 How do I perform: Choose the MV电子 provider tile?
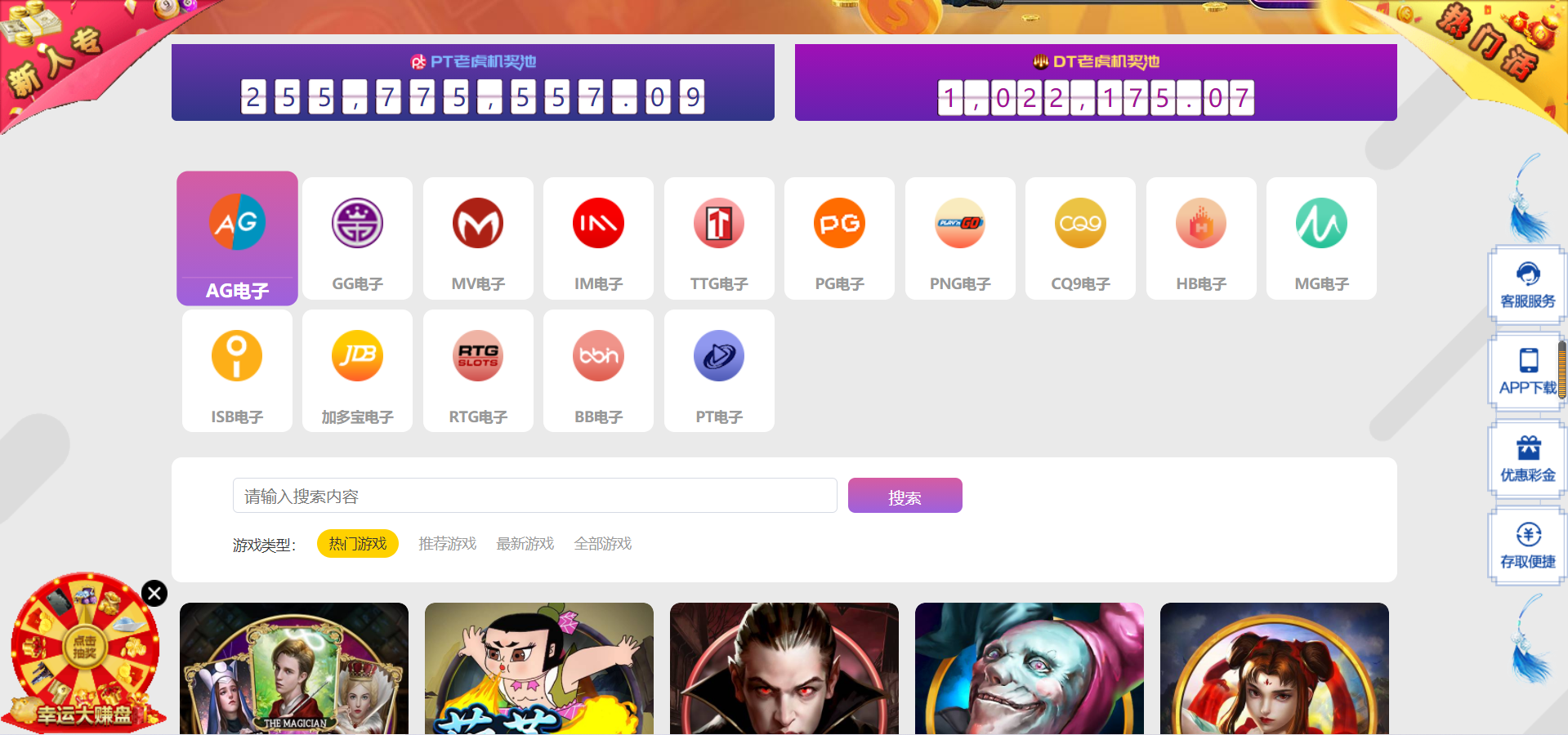(478, 238)
